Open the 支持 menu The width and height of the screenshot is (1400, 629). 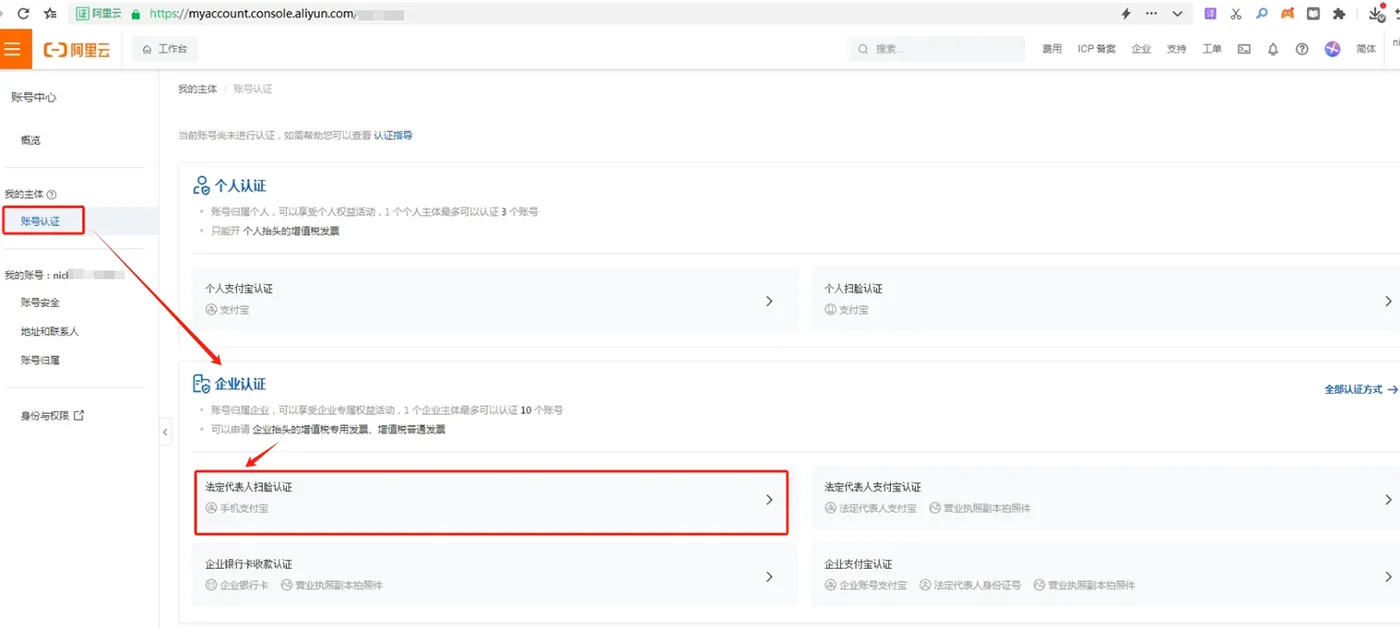point(1176,49)
